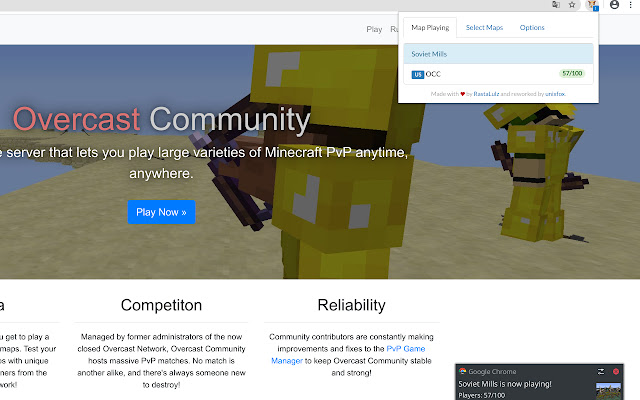The width and height of the screenshot is (640, 400).
Task: Click the 57/100 player count badge
Action: pos(572,73)
